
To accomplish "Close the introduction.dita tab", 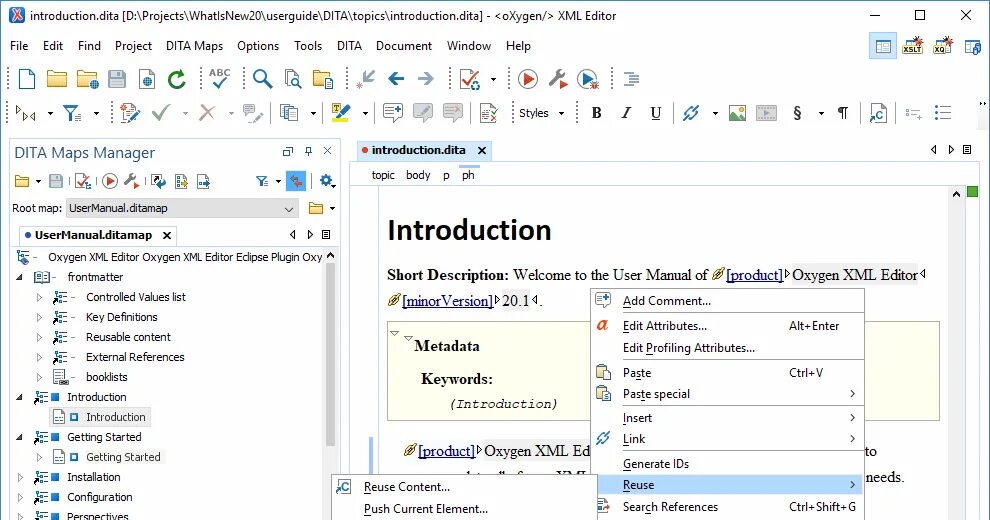I will 482,150.
